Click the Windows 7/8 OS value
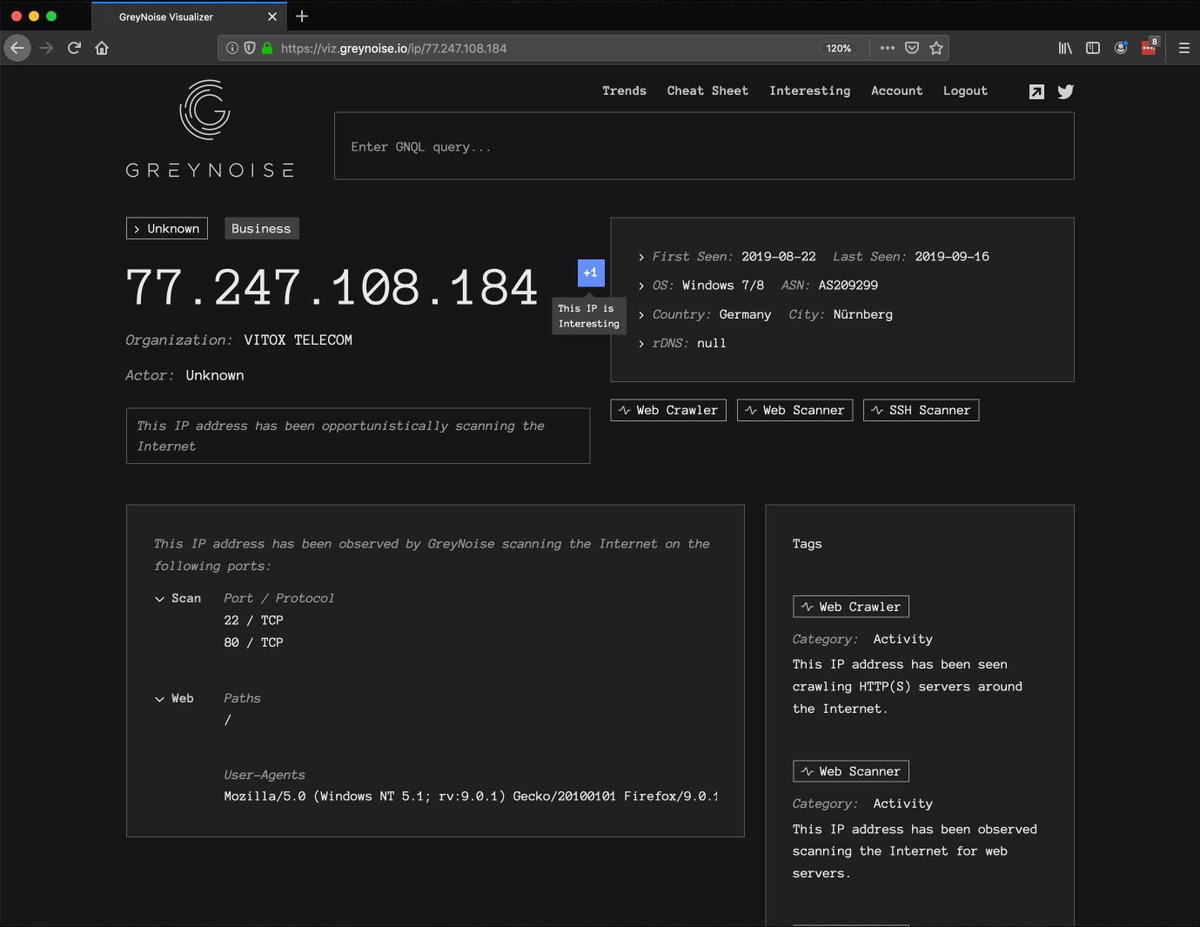The width and height of the screenshot is (1200, 927). coord(723,285)
